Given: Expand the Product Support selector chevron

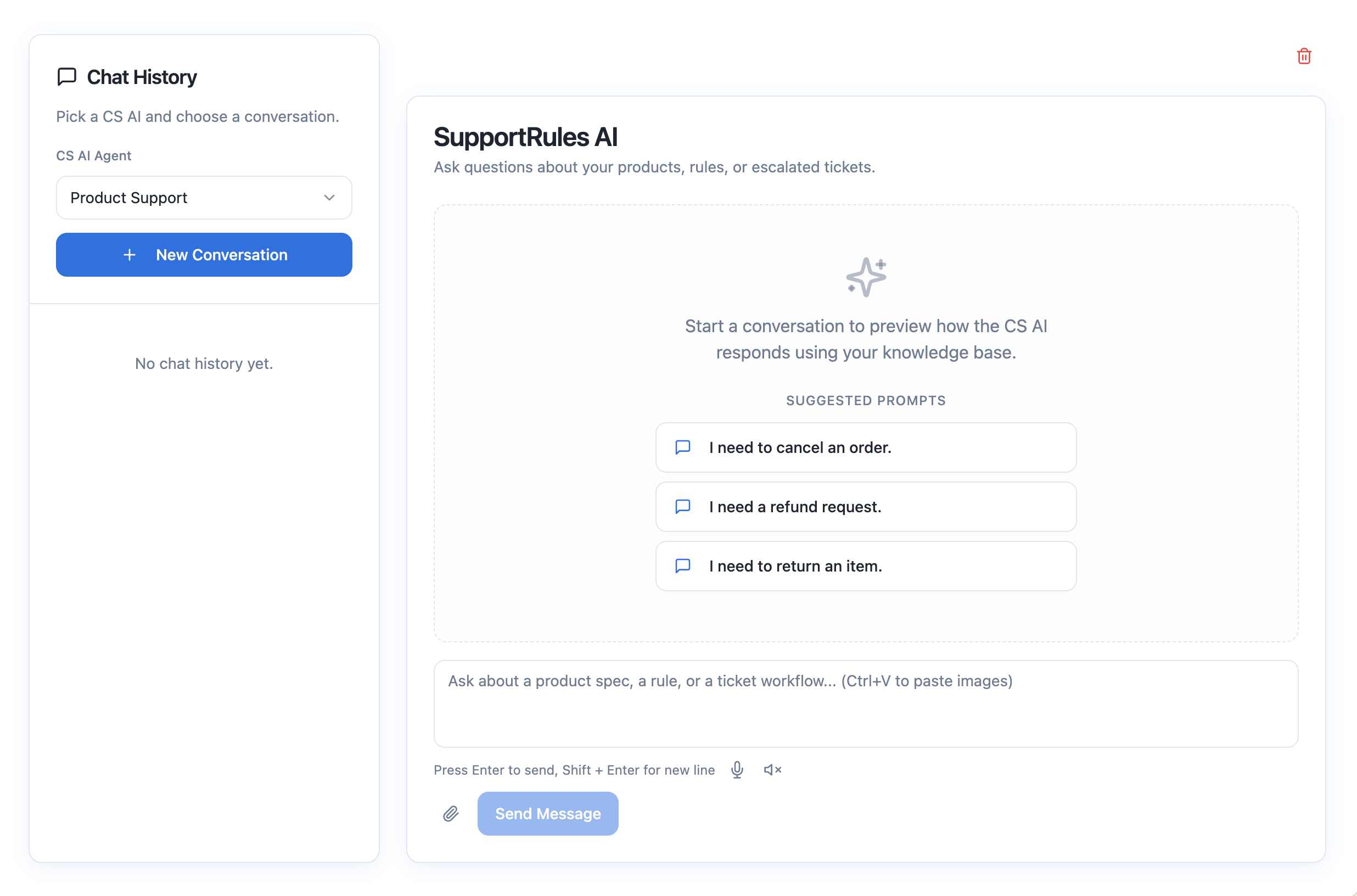Looking at the screenshot, I should coord(329,198).
